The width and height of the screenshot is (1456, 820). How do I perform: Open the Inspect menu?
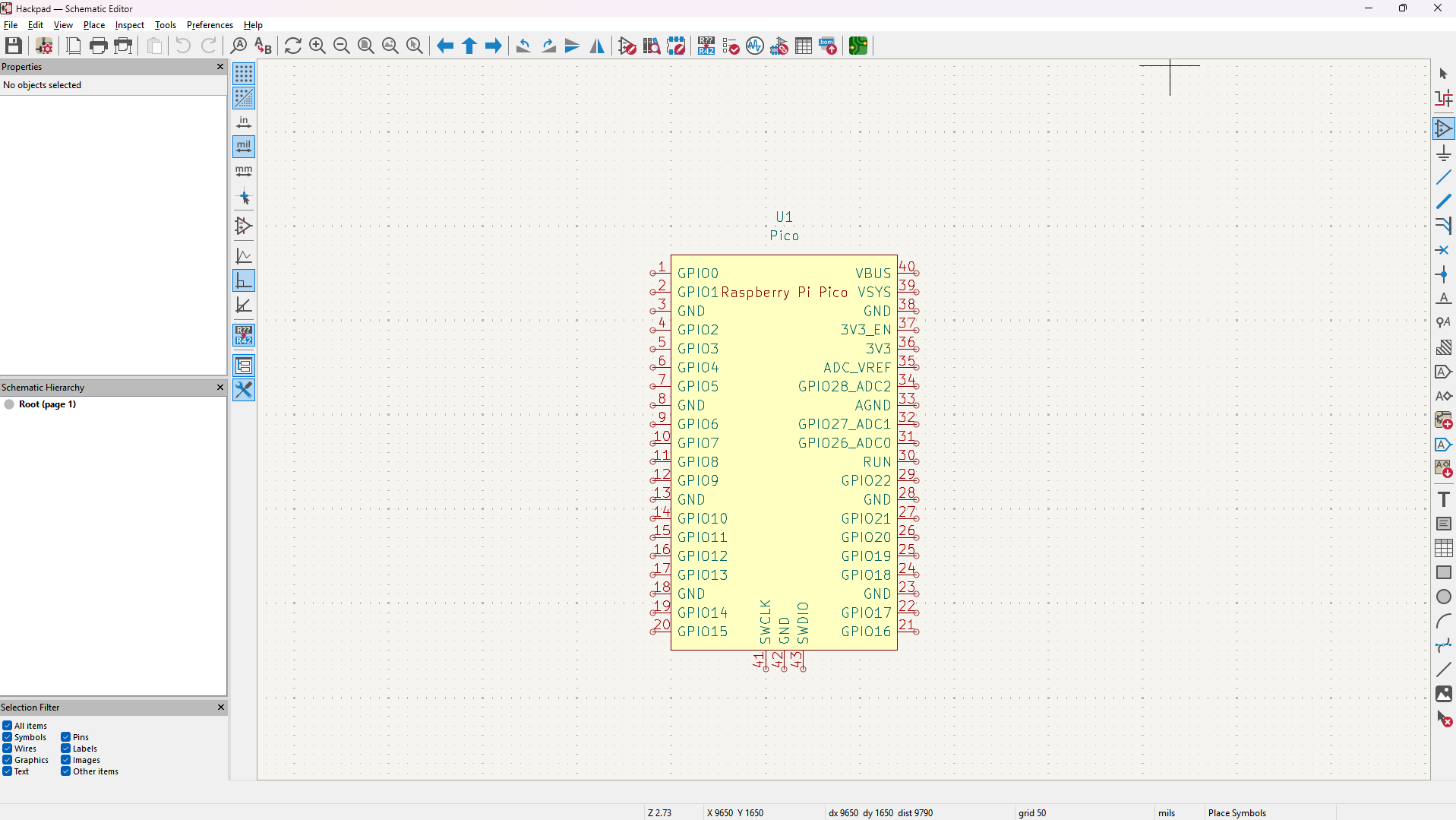129,24
